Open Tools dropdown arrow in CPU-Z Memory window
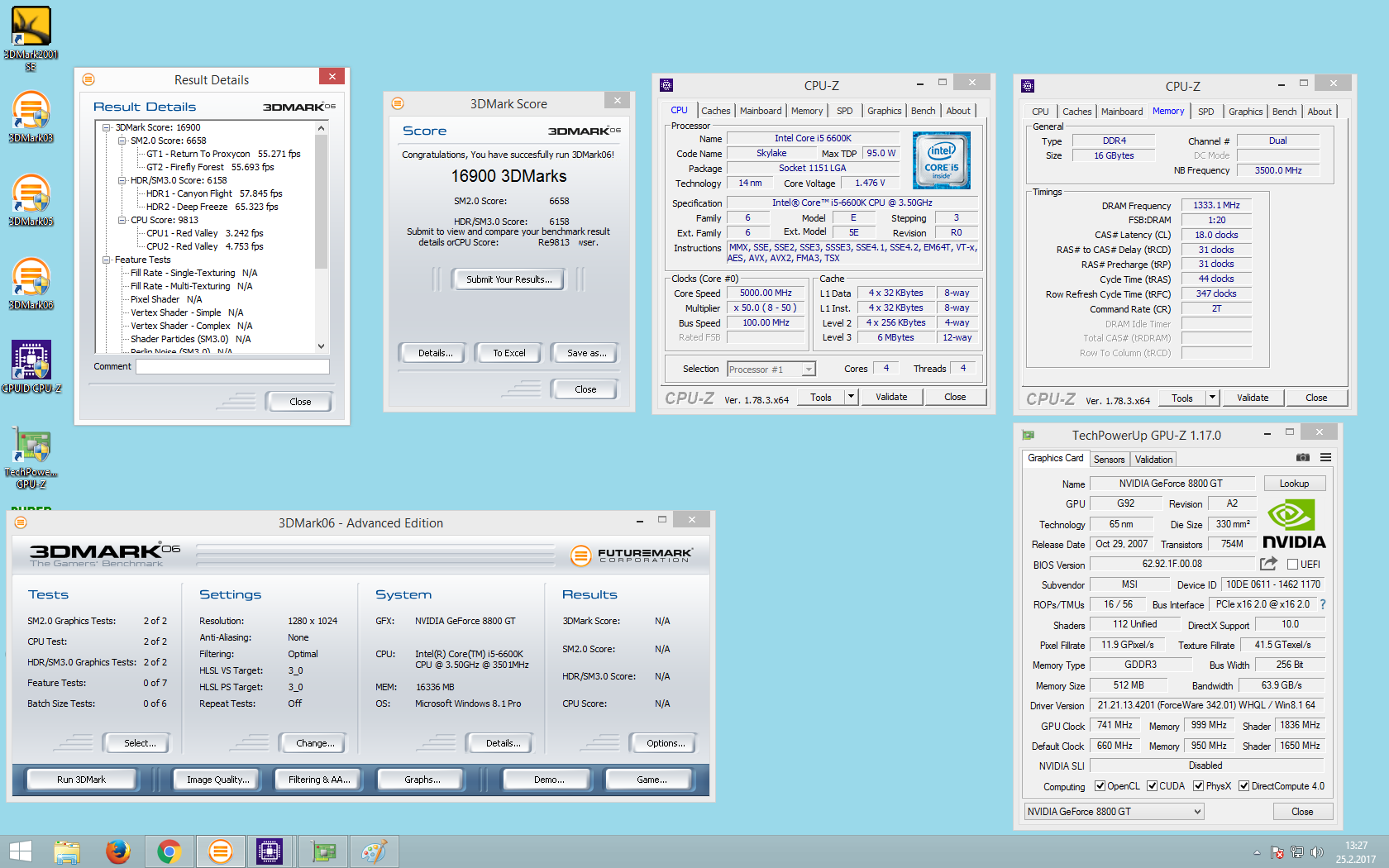 click(x=1212, y=398)
